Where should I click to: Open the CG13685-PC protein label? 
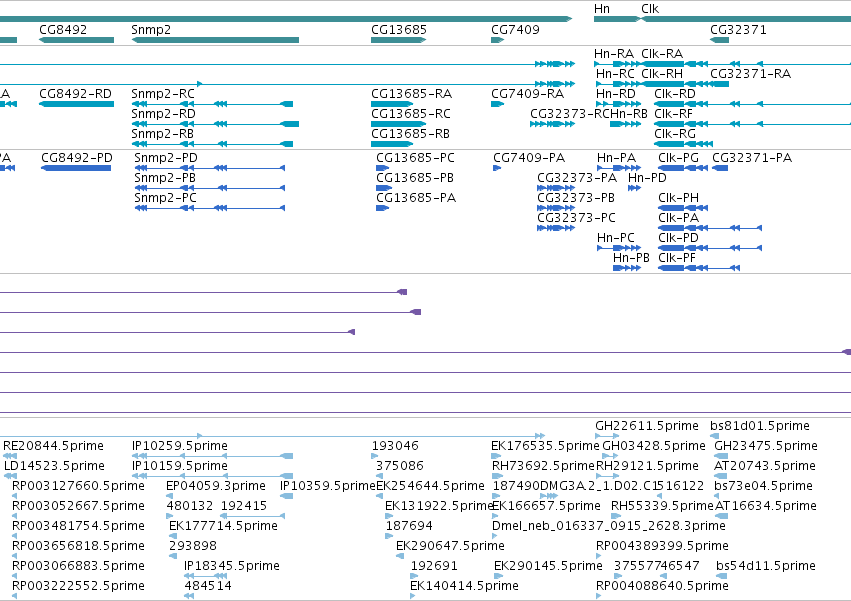tap(415, 158)
